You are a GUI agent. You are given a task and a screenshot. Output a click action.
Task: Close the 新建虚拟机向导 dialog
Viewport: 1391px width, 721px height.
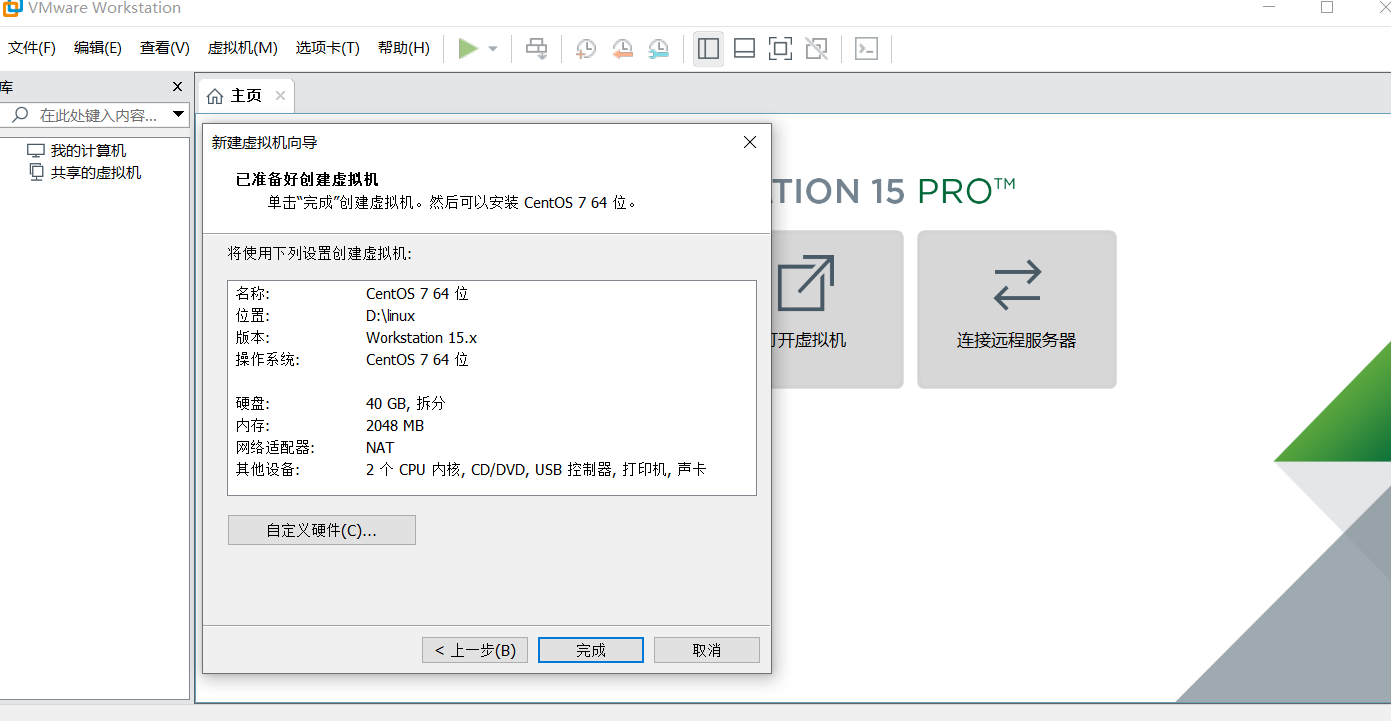(750, 142)
